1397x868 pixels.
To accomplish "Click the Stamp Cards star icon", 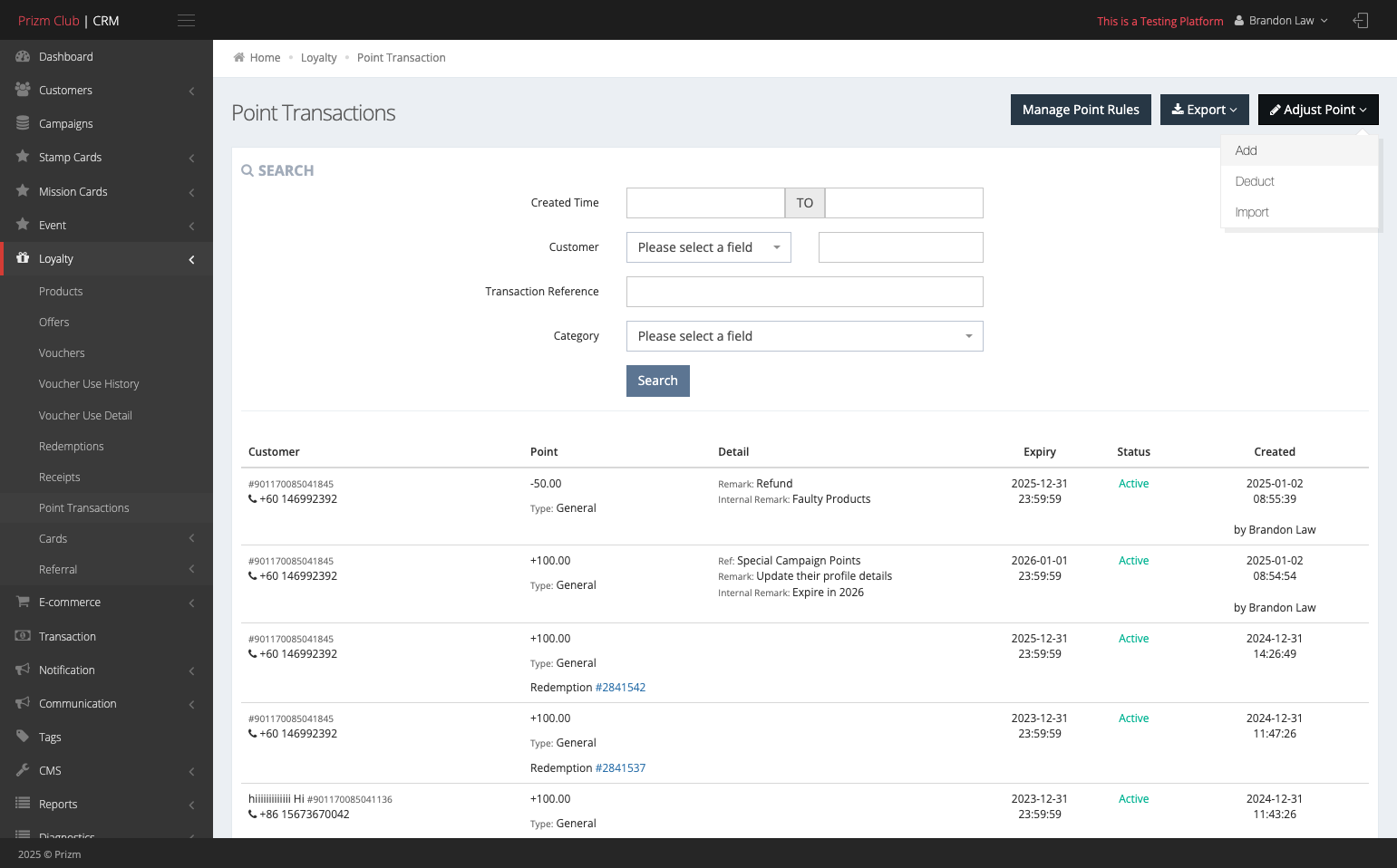I will (x=23, y=157).
